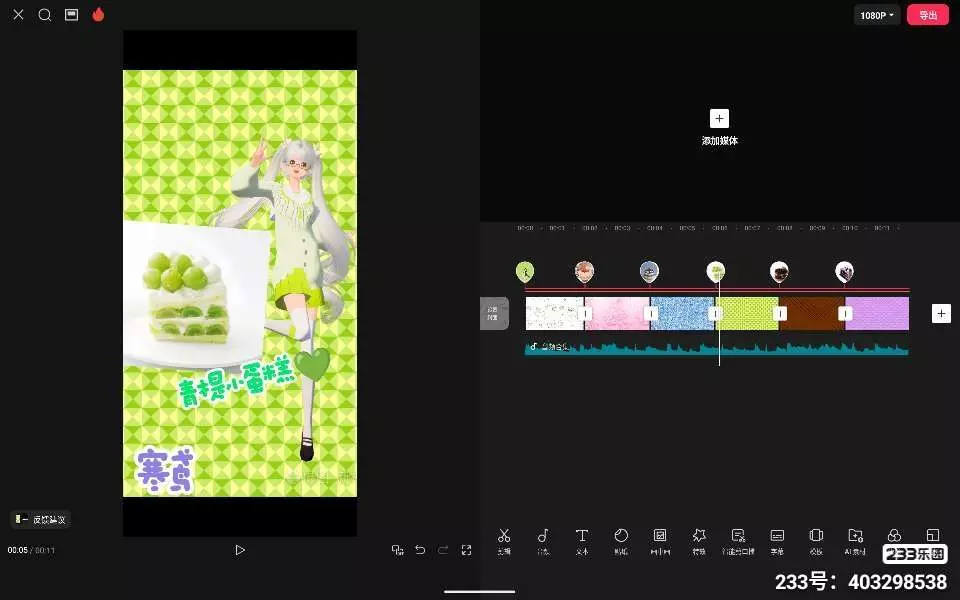The width and height of the screenshot is (960, 600).
Task: Select the marker above the brown clip
Action: tap(779, 272)
